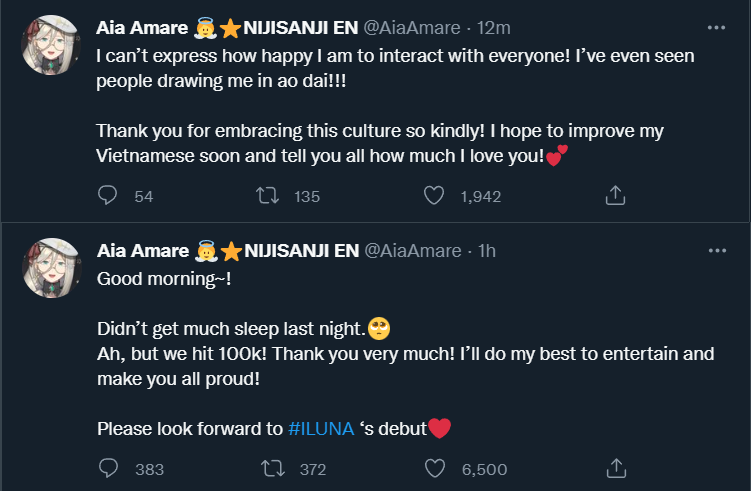Viewport: 751px width, 491px height.
Task: Open more options on the 12m tweet
Action: point(716,28)
